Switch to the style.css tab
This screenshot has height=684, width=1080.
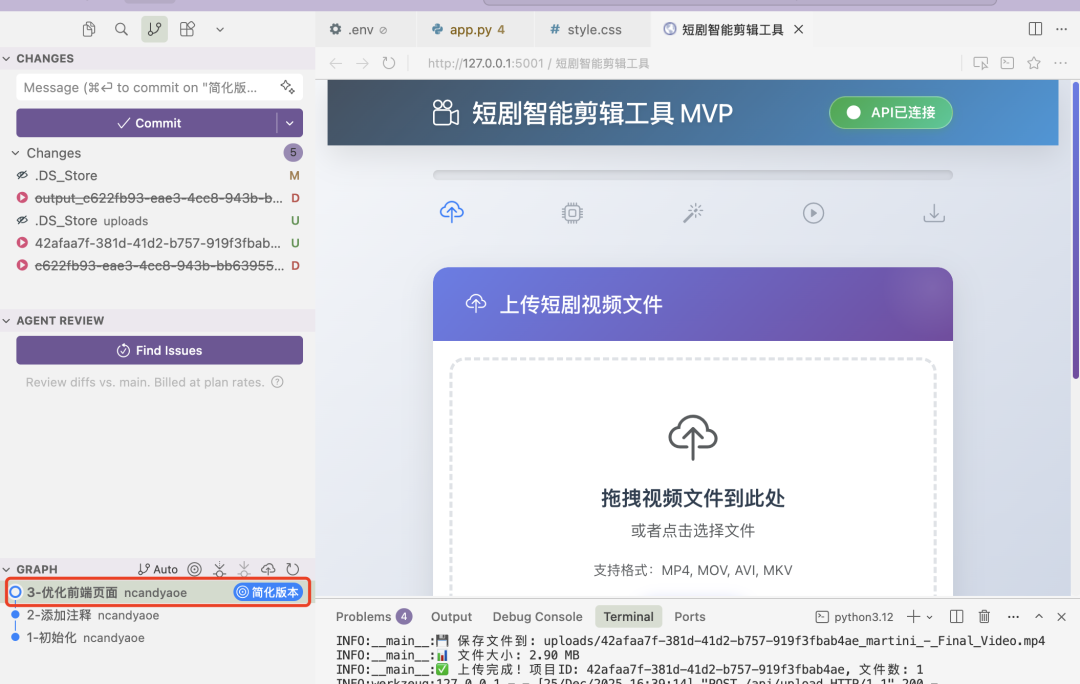point(594,30)
